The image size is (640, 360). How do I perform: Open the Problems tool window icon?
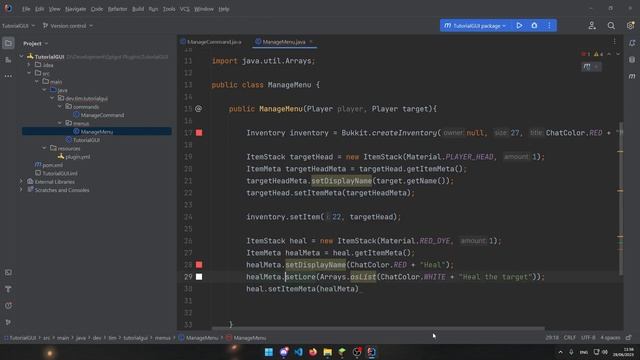tap(8, 305)
